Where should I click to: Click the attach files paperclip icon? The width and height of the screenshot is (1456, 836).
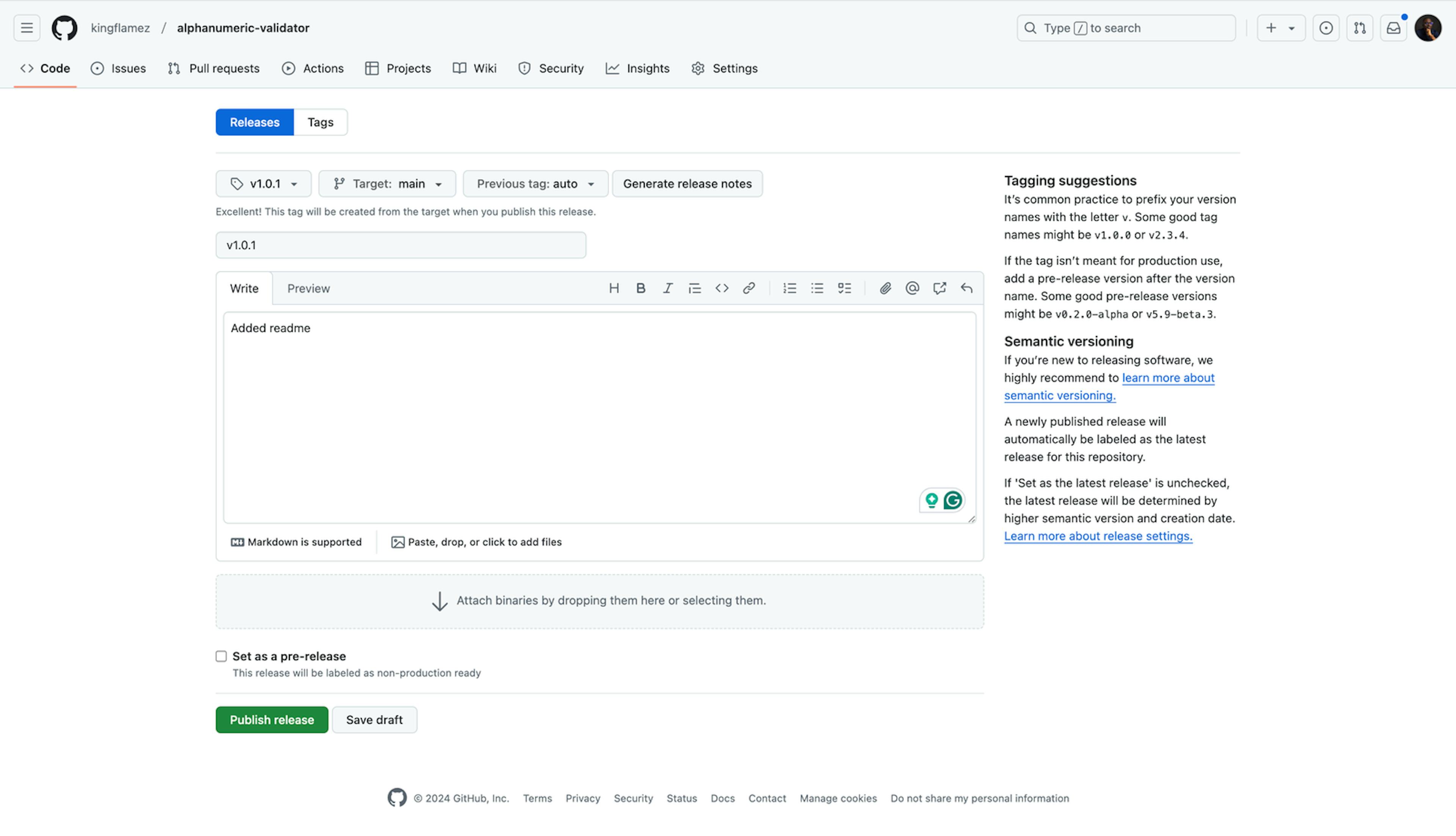(885, 288)
